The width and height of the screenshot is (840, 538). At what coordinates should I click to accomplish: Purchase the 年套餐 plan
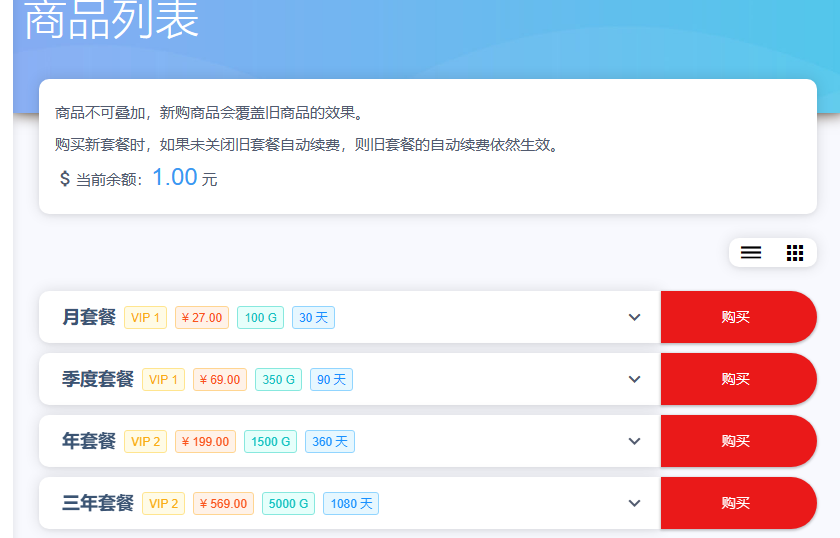[x=737, y=441]
